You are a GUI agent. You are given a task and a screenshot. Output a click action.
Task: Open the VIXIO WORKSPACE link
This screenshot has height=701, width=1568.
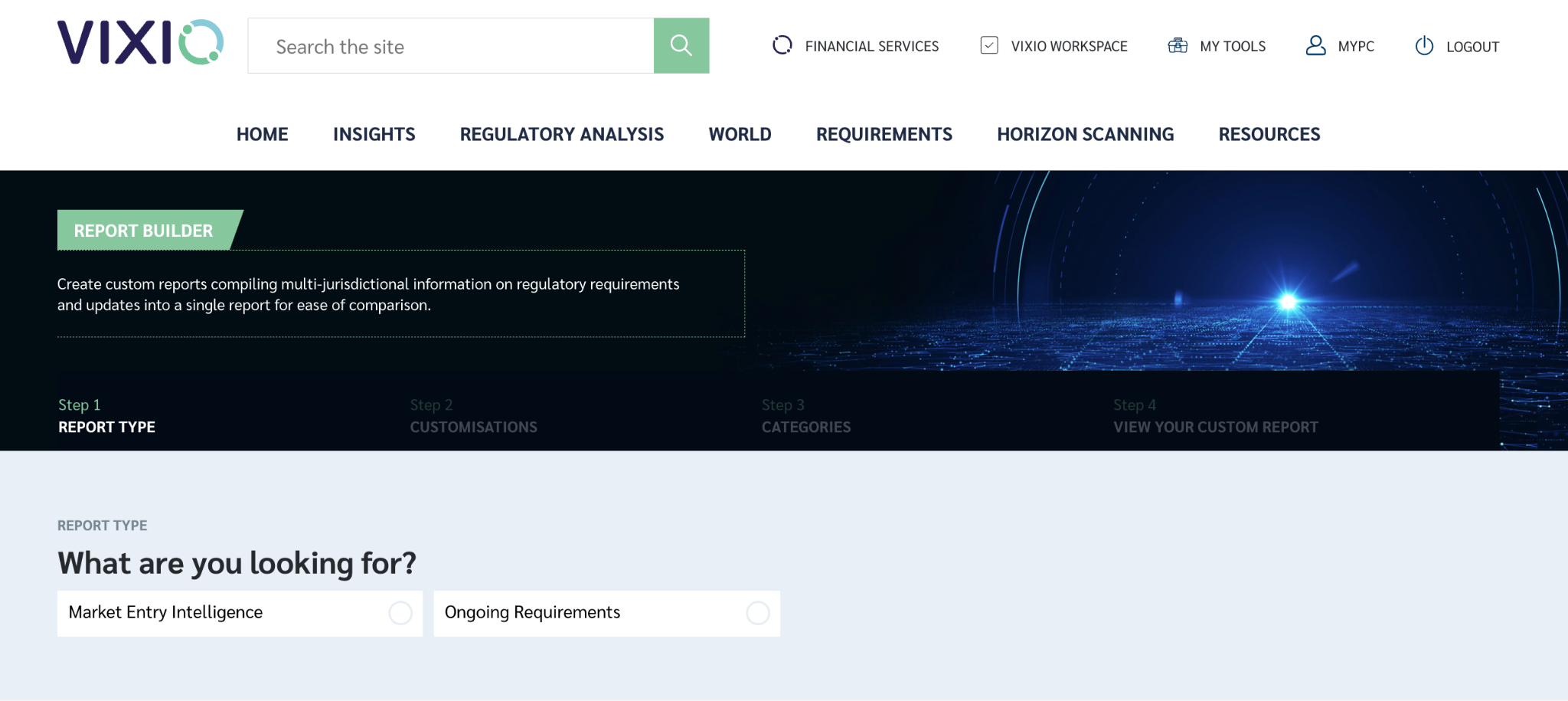[x=1069, y=47]
